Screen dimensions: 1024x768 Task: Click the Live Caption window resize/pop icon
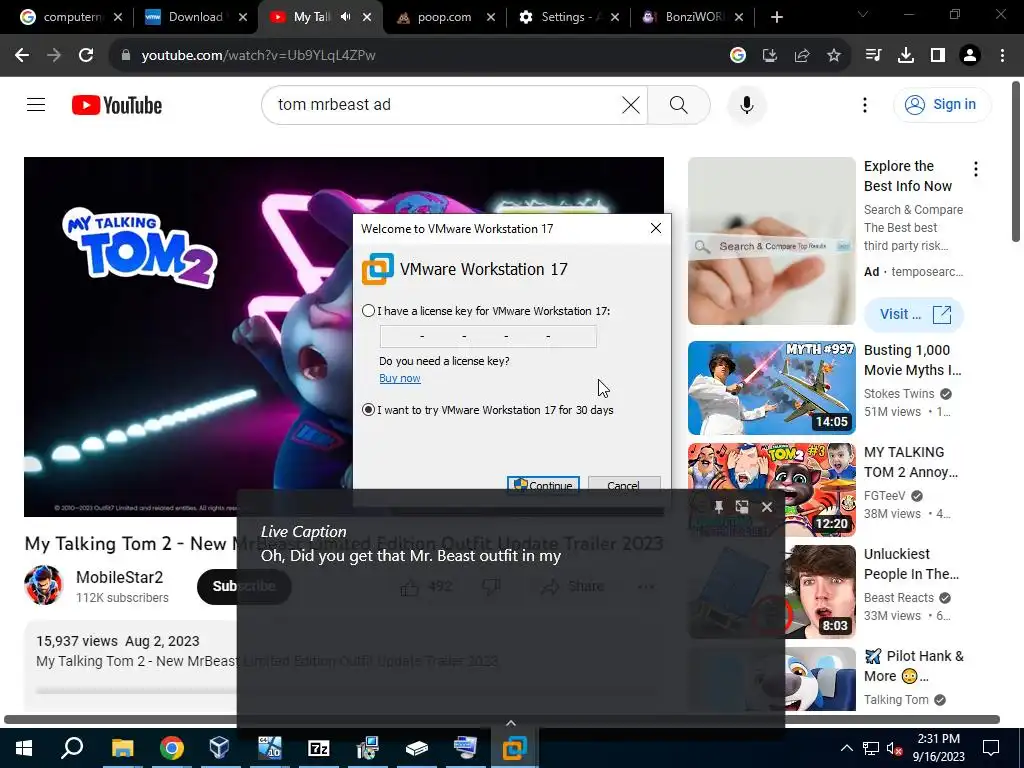[x=742, y=507]
